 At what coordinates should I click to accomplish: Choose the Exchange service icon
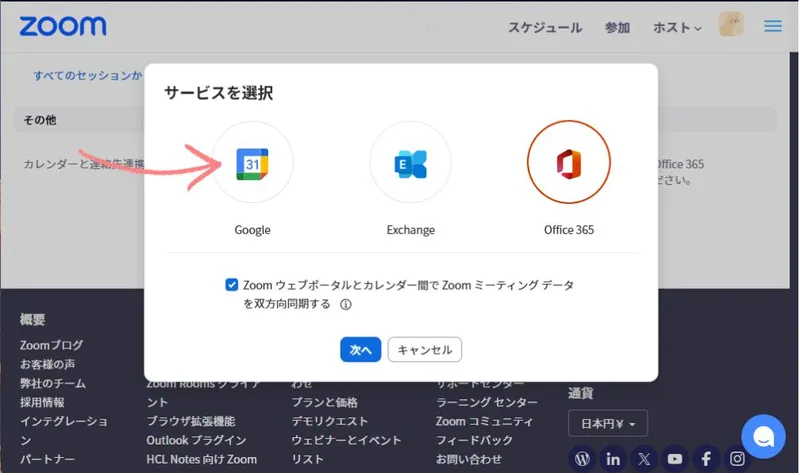click(410, 163)
